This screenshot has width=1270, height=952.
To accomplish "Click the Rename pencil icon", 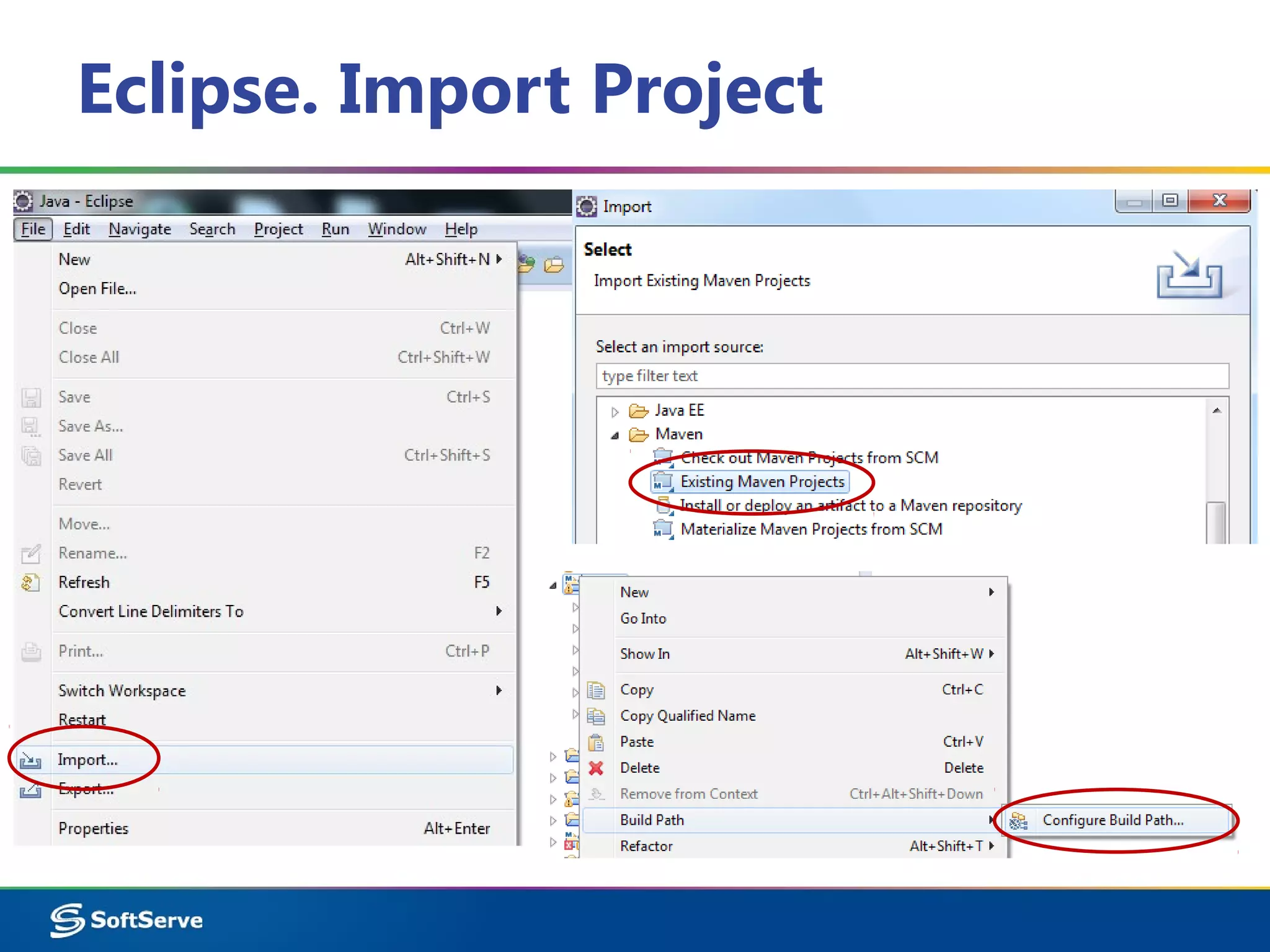I will 31,553.
